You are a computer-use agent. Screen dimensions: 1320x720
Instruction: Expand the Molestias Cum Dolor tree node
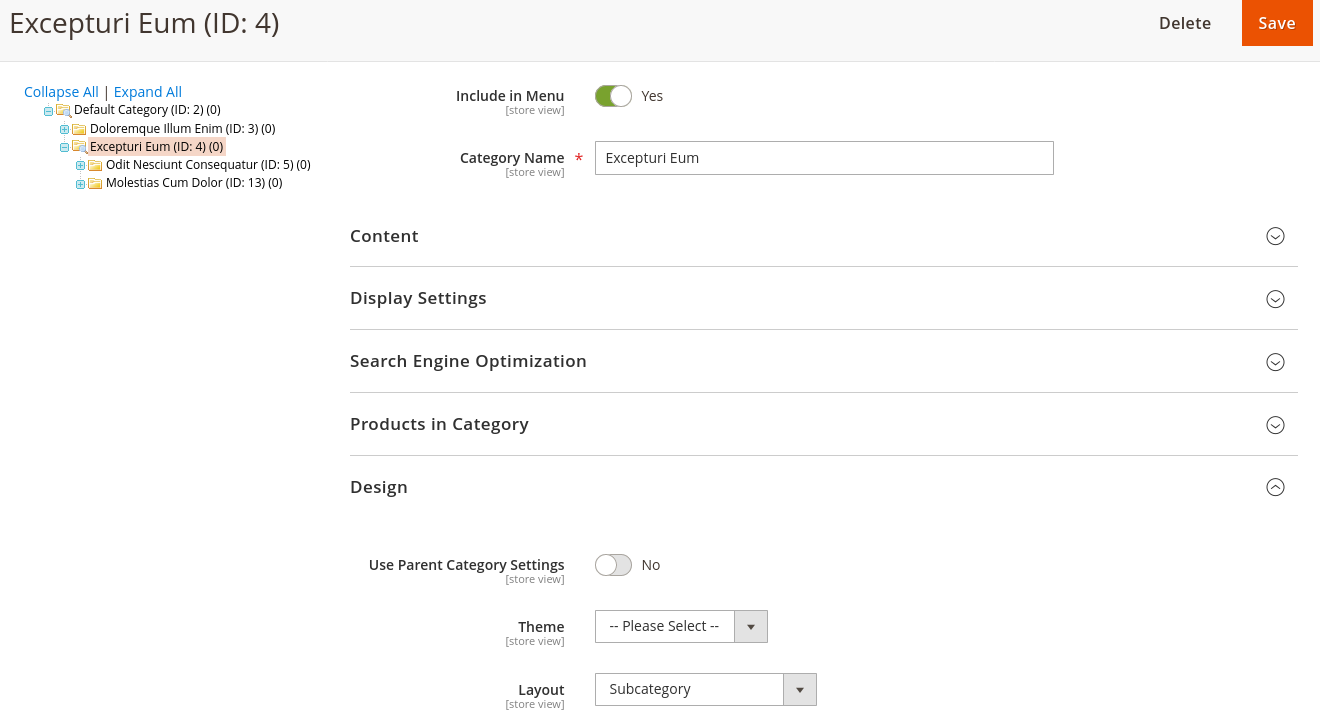point(81,184)
